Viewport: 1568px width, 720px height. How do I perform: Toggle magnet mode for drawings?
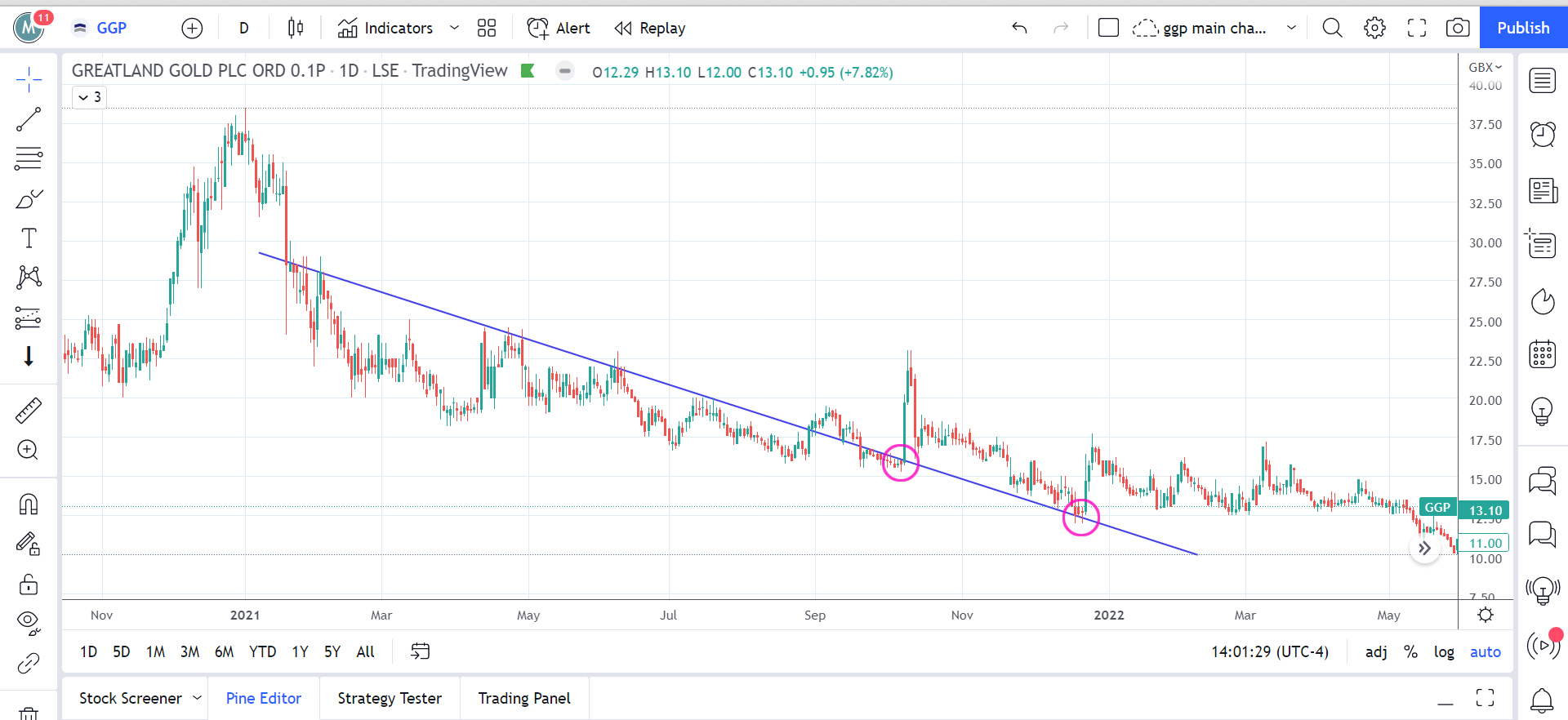[x=29, y=504]
